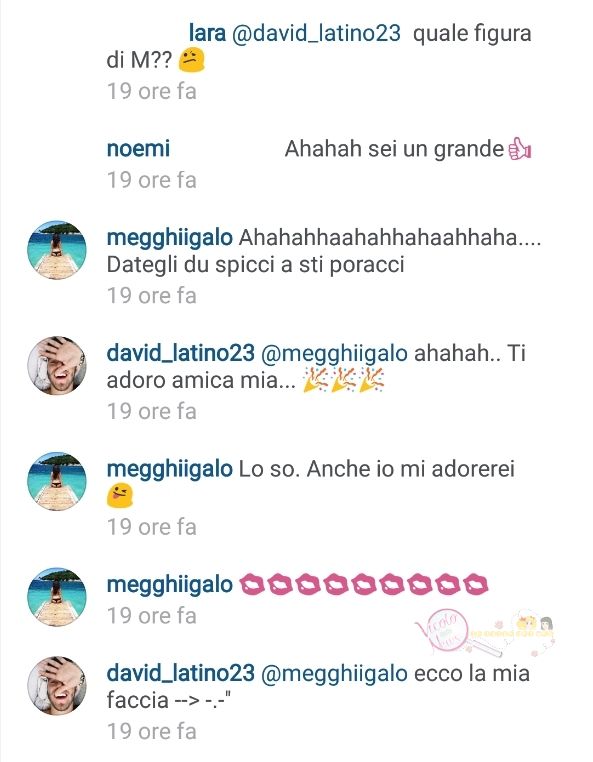This screenshot has width=593, height=762.
Task: Tap the row of pink lips emojis
Action: click(364, 585)
